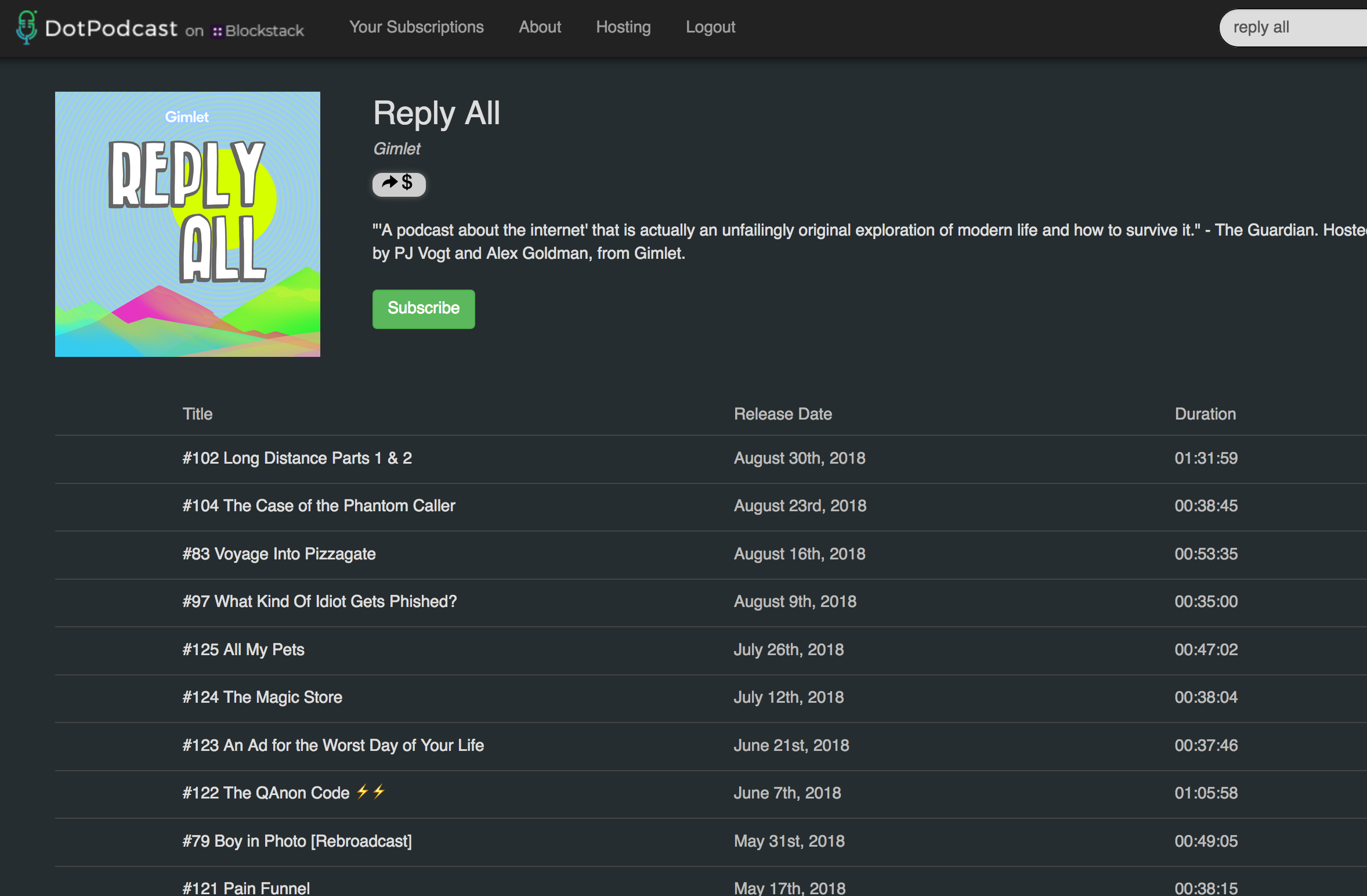Screen dimensions: 1367x896
Task: Open Your Subscriptions page
Action: [417, 27]
